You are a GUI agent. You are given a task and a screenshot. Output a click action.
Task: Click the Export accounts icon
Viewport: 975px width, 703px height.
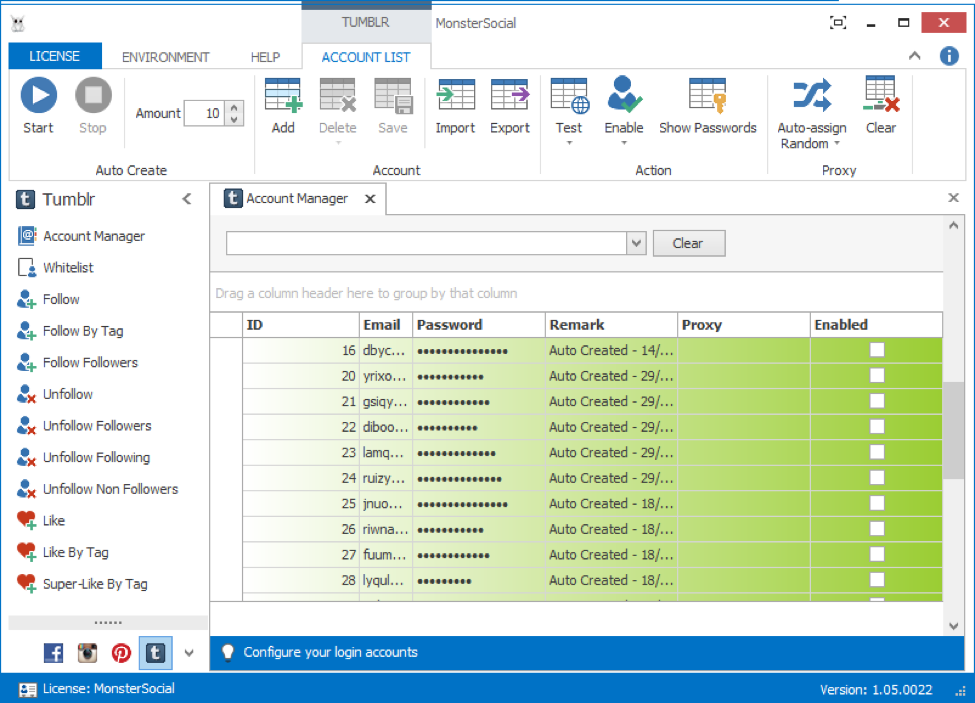pyautogui.click(x=510, y=96)
